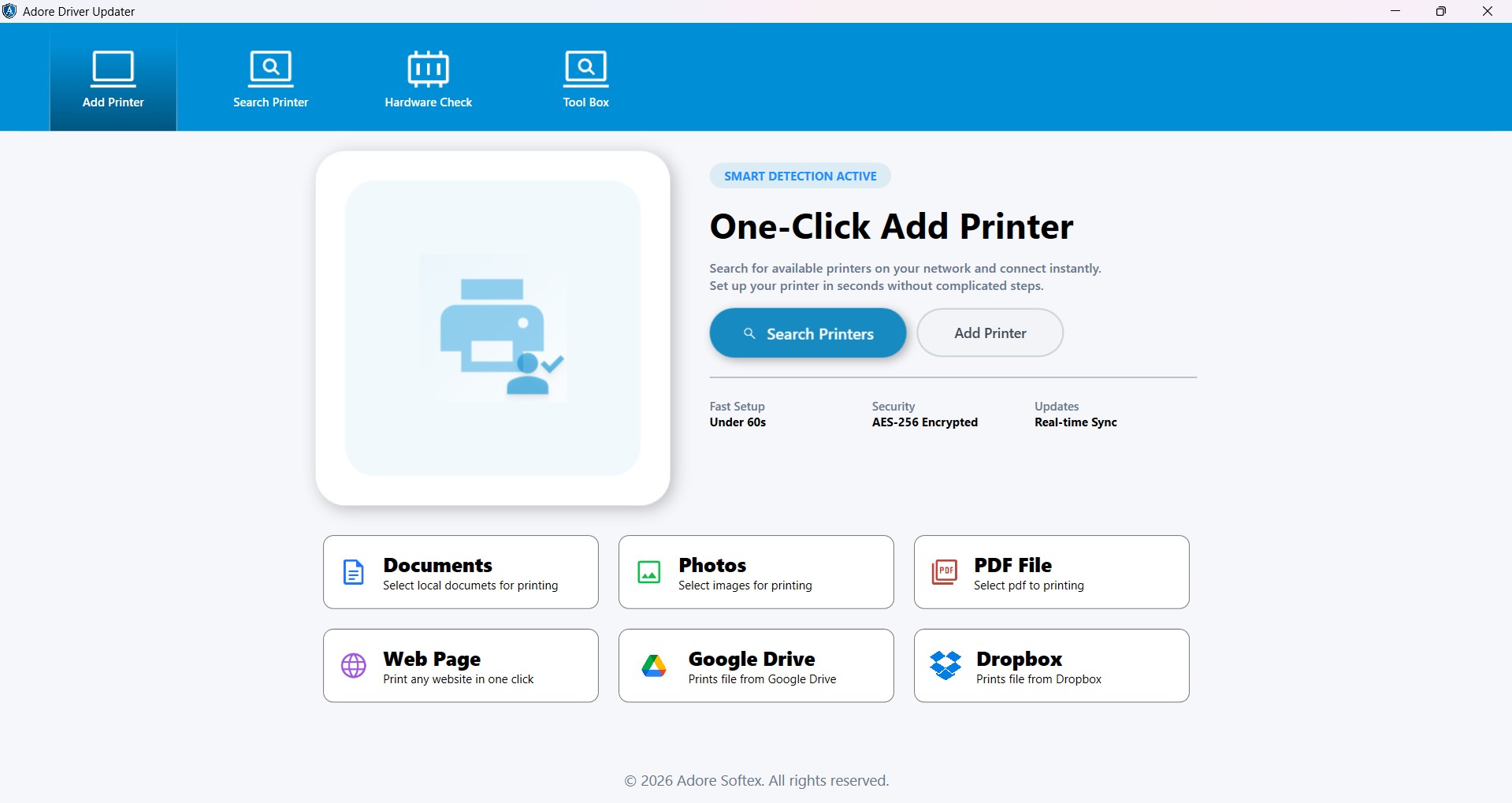
Task: Click the 'Real-time Sync' updates text
Action: 1075,422
